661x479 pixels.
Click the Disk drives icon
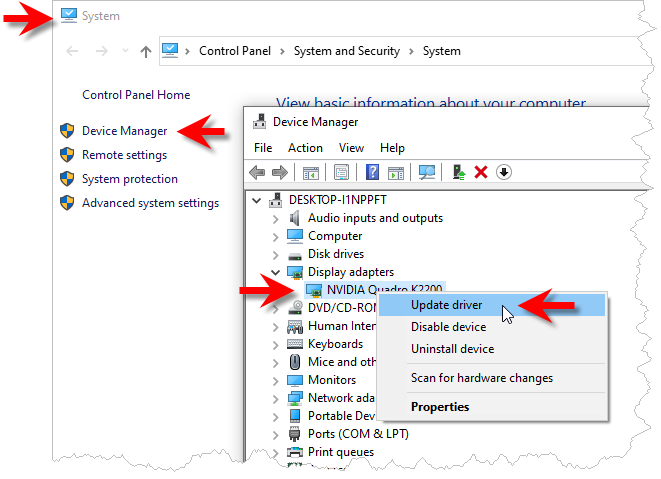295,255
